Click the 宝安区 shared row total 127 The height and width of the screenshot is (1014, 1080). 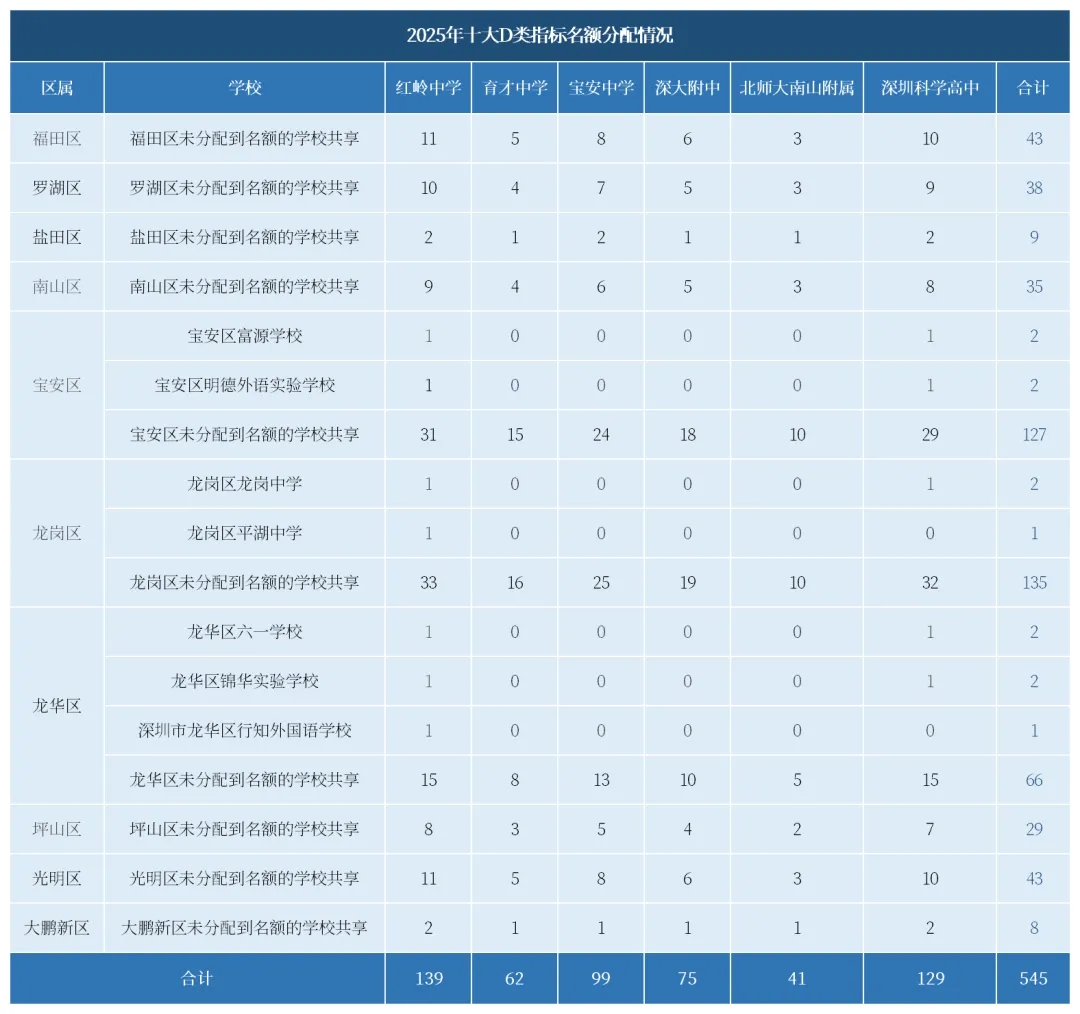pyautogui.click(x=1034, y=435)
